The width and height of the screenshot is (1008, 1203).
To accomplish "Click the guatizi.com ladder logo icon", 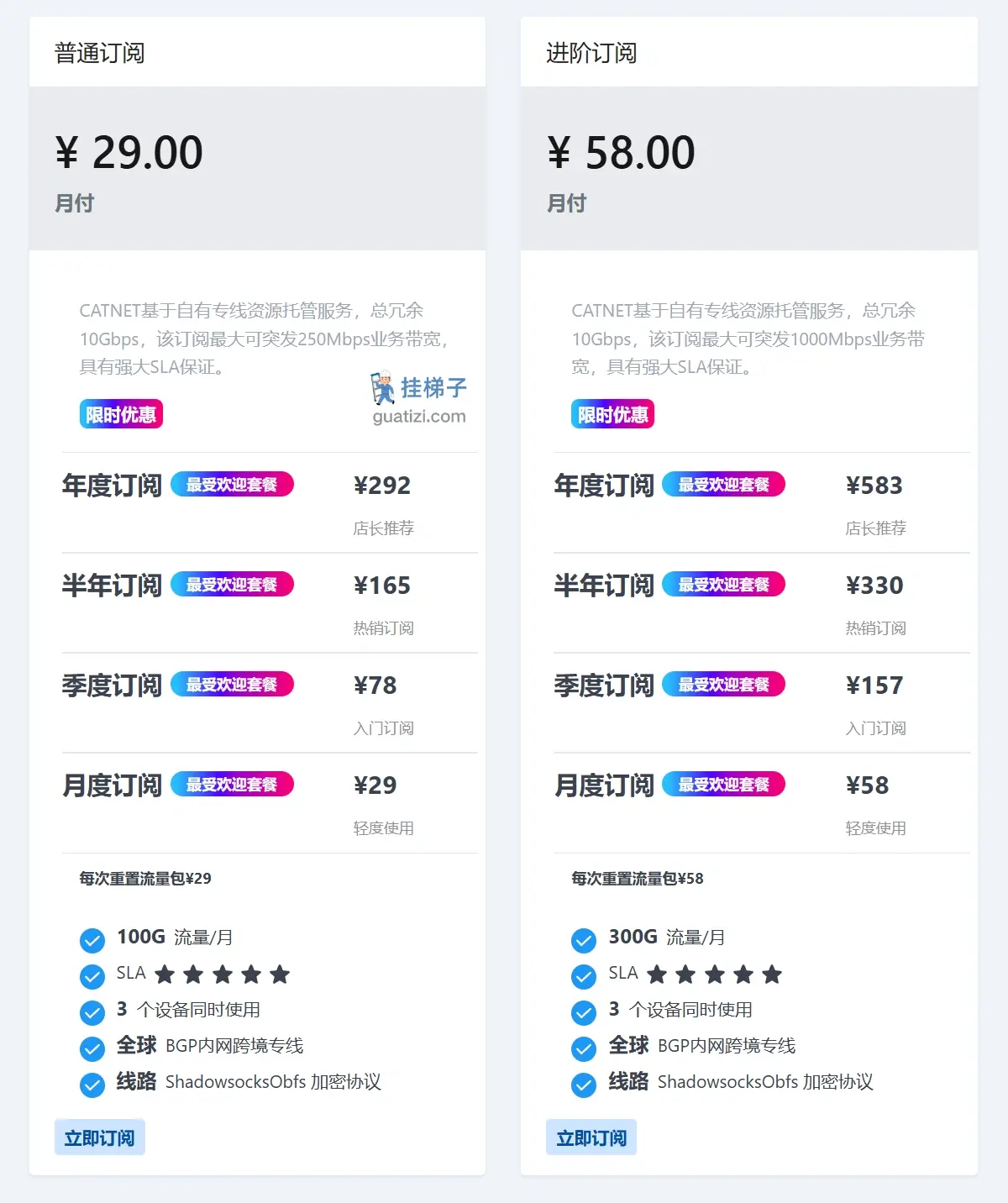I will pyautogui.click(x=382, y=388).
